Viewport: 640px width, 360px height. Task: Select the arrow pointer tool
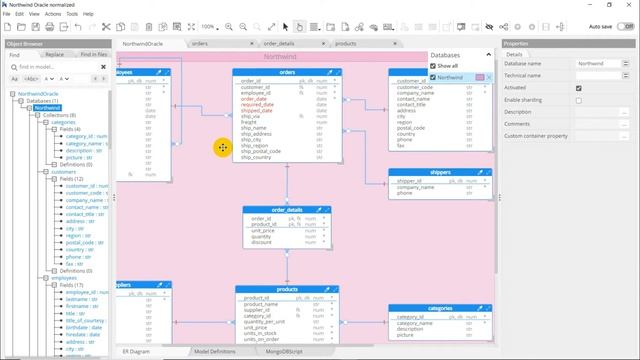point(285,27)
